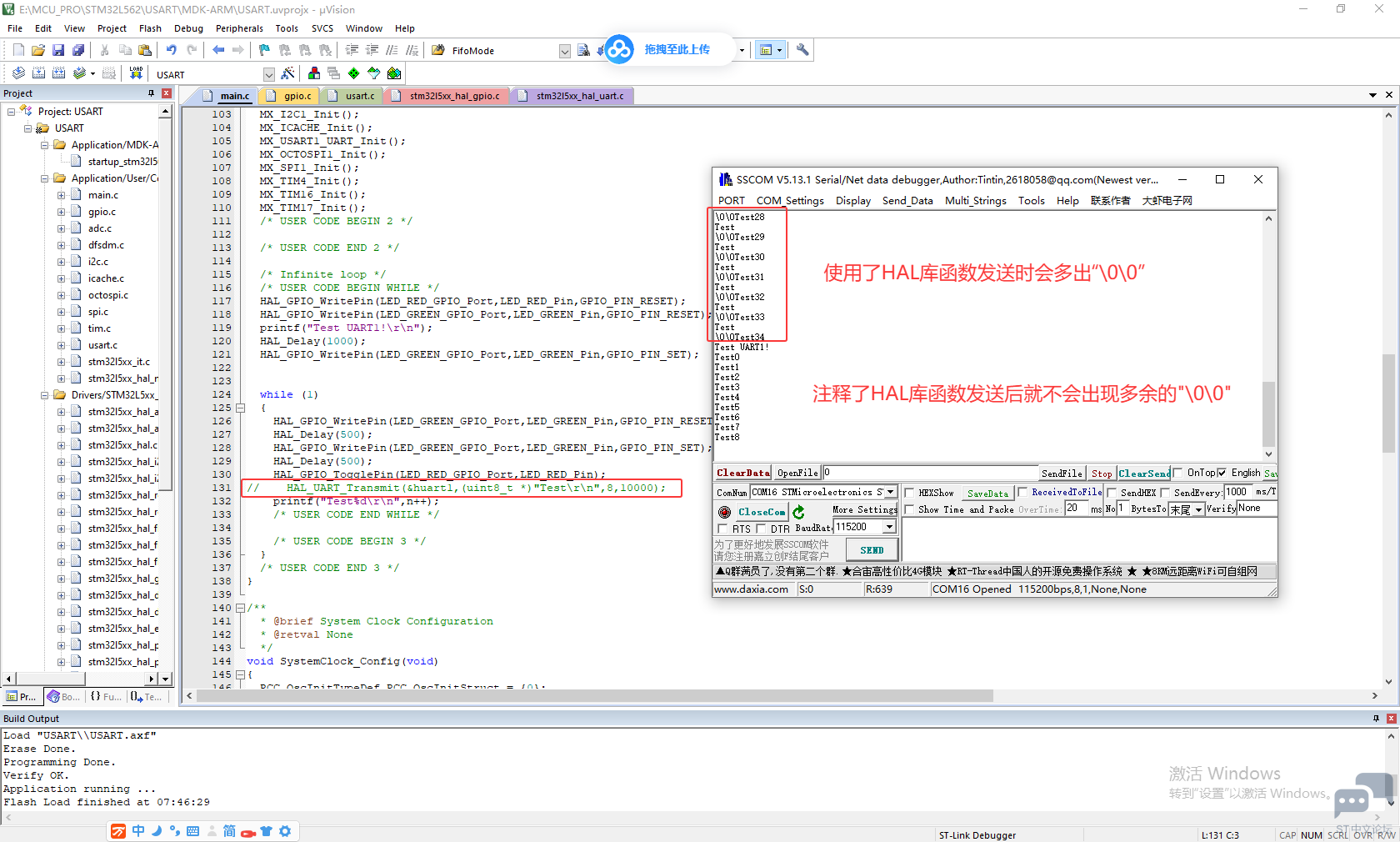This screenshot has height=842, width=1400.
Task: Pin the Project panel with the pushpin icon
Action: 151,93
